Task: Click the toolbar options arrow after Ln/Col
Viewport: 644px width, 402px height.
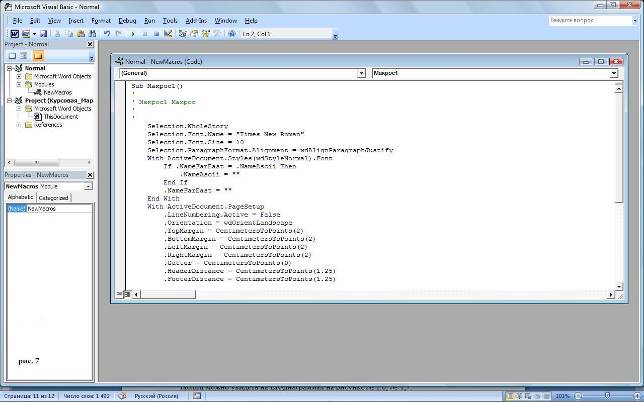Action: click(x=335, y=36)
